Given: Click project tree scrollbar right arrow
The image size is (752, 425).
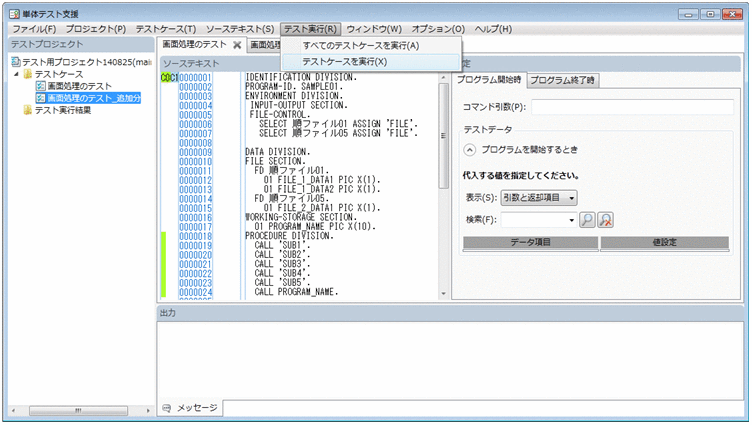Looking at the screenshot, I should pyautogui.click(x=148, y=411).
